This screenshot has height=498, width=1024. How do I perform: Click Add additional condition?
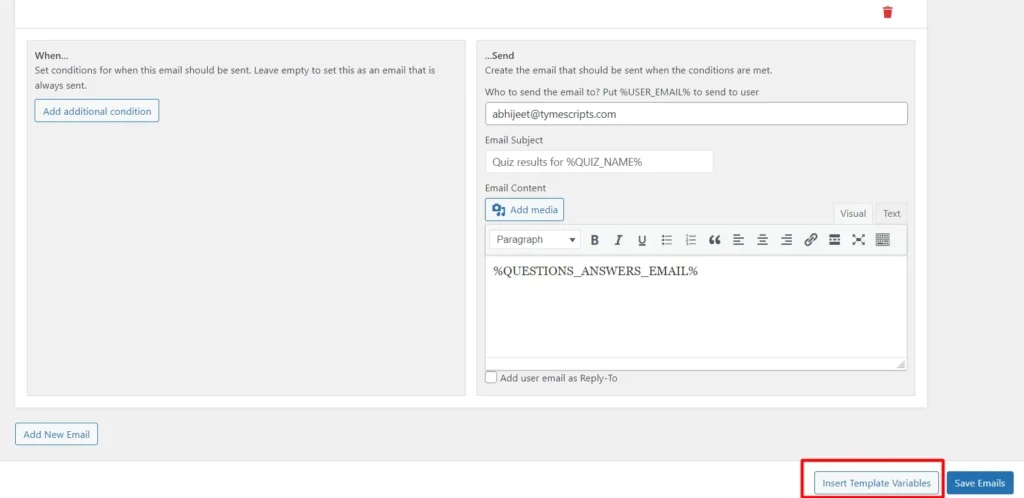click(97, 111)
